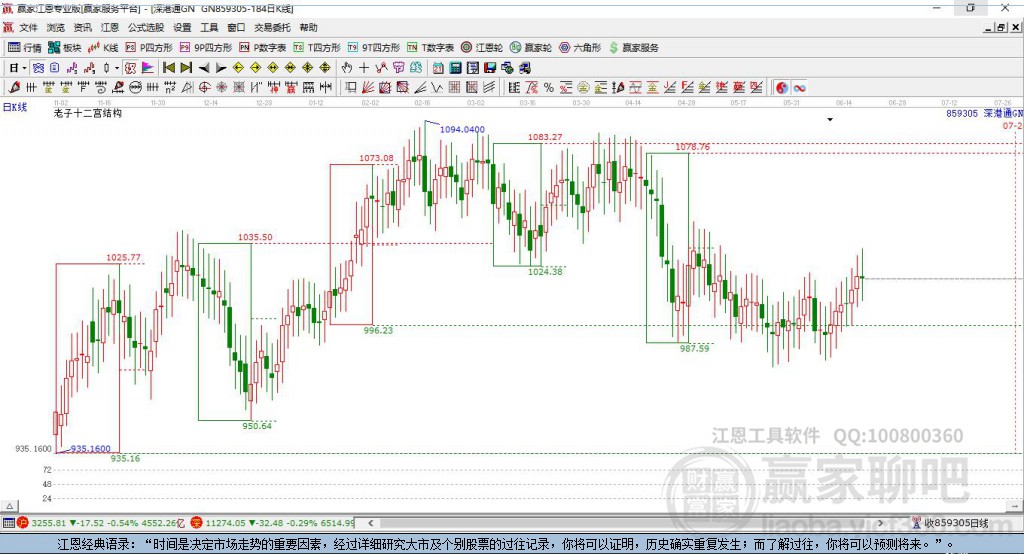Click the last yellow diamond four-arrow icon
This screenshot has width=1024, height=554.
pos(325,68)
